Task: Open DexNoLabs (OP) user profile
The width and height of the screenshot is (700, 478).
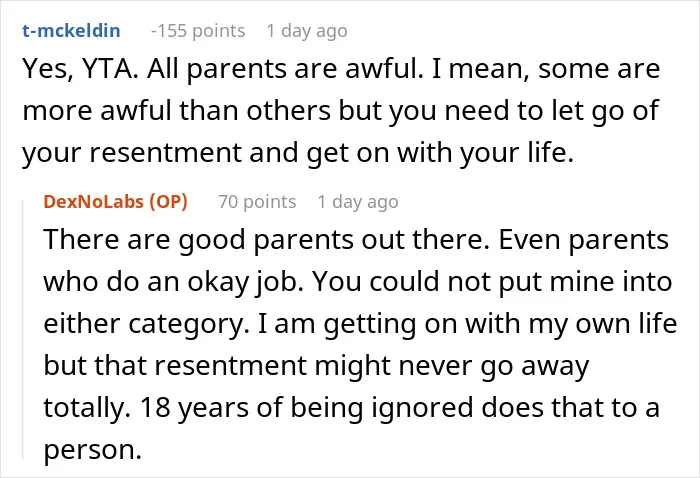Action: click(x=115, y=202)
